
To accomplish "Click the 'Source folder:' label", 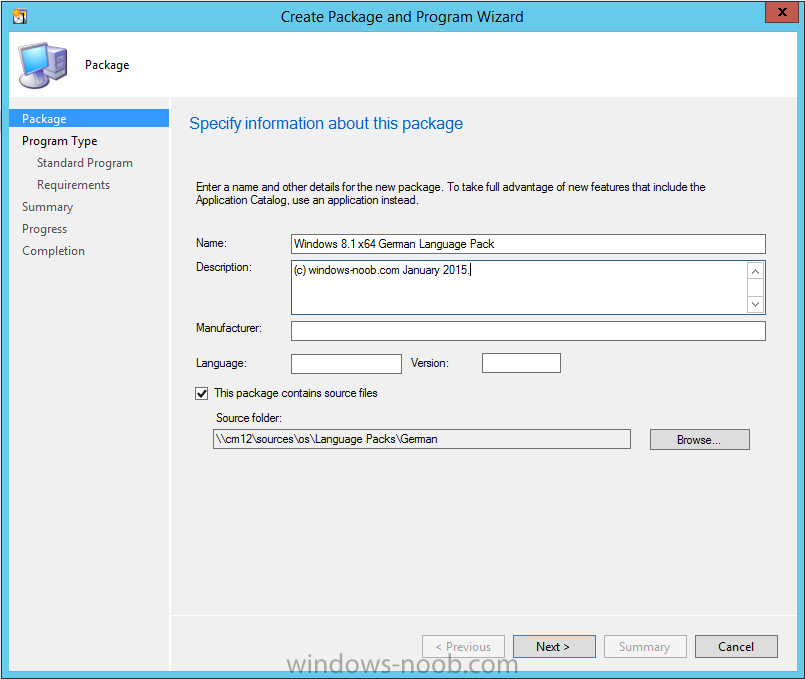I will (248, 418).
